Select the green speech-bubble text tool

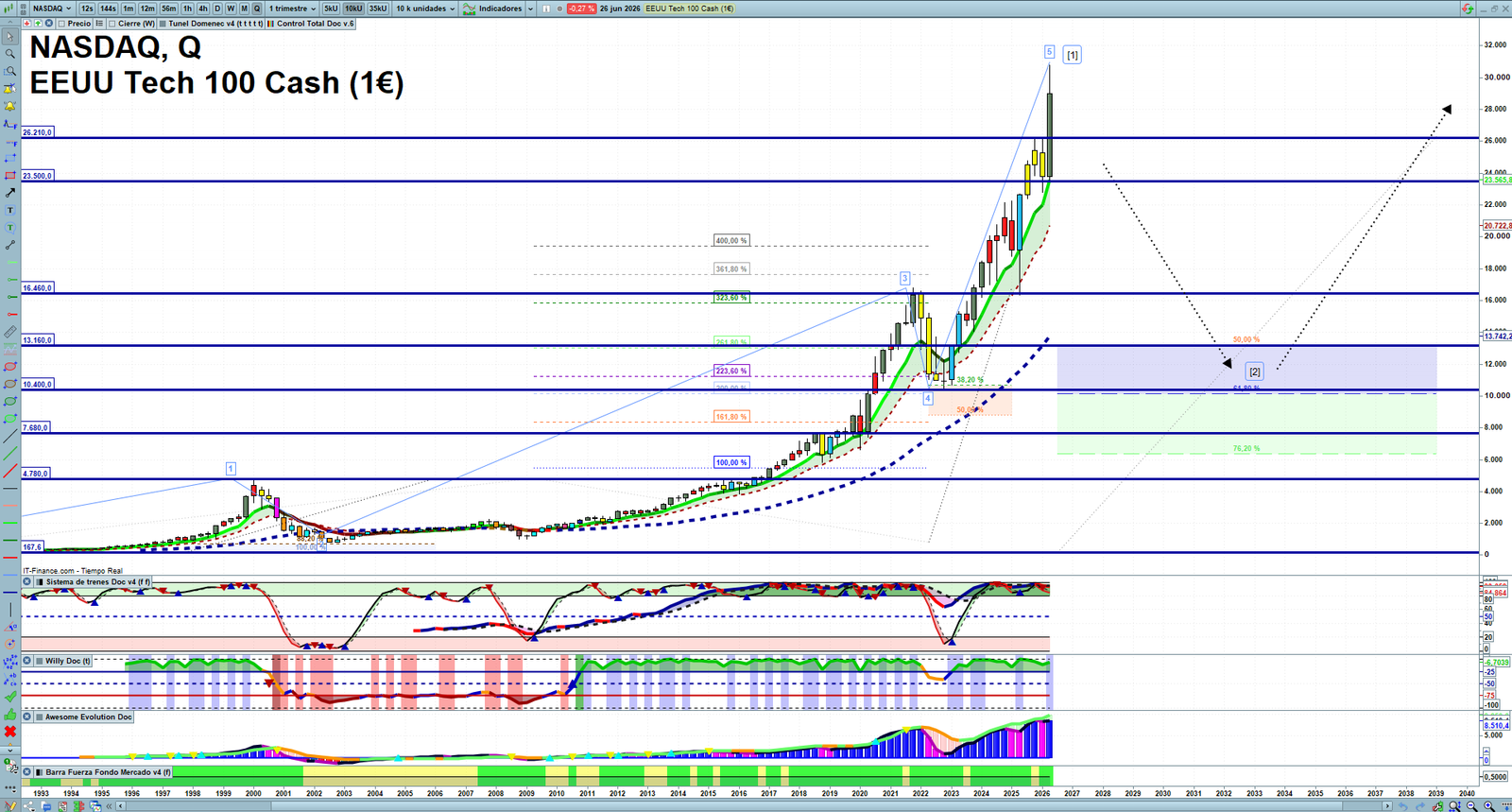click(x=10, y=228)
